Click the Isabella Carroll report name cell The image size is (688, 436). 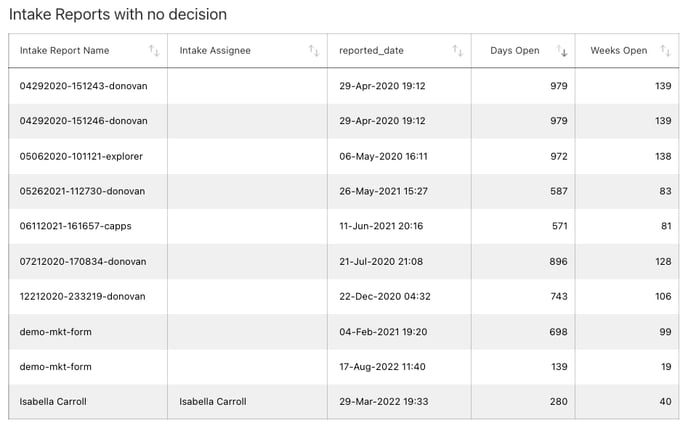pyautogui.click(x=53, y=401)
